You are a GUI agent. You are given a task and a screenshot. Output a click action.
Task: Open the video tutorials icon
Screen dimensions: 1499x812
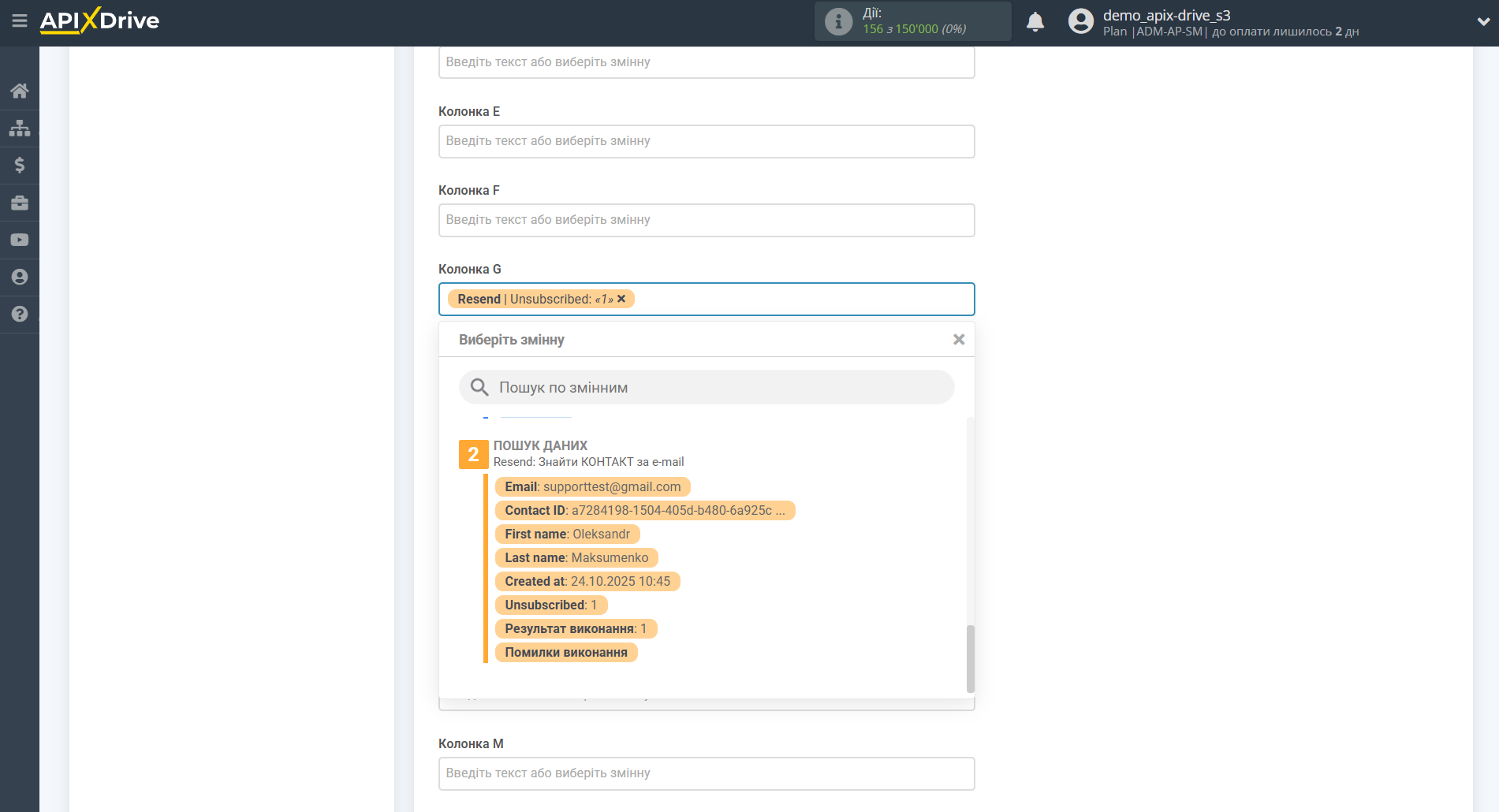point(20,240)
